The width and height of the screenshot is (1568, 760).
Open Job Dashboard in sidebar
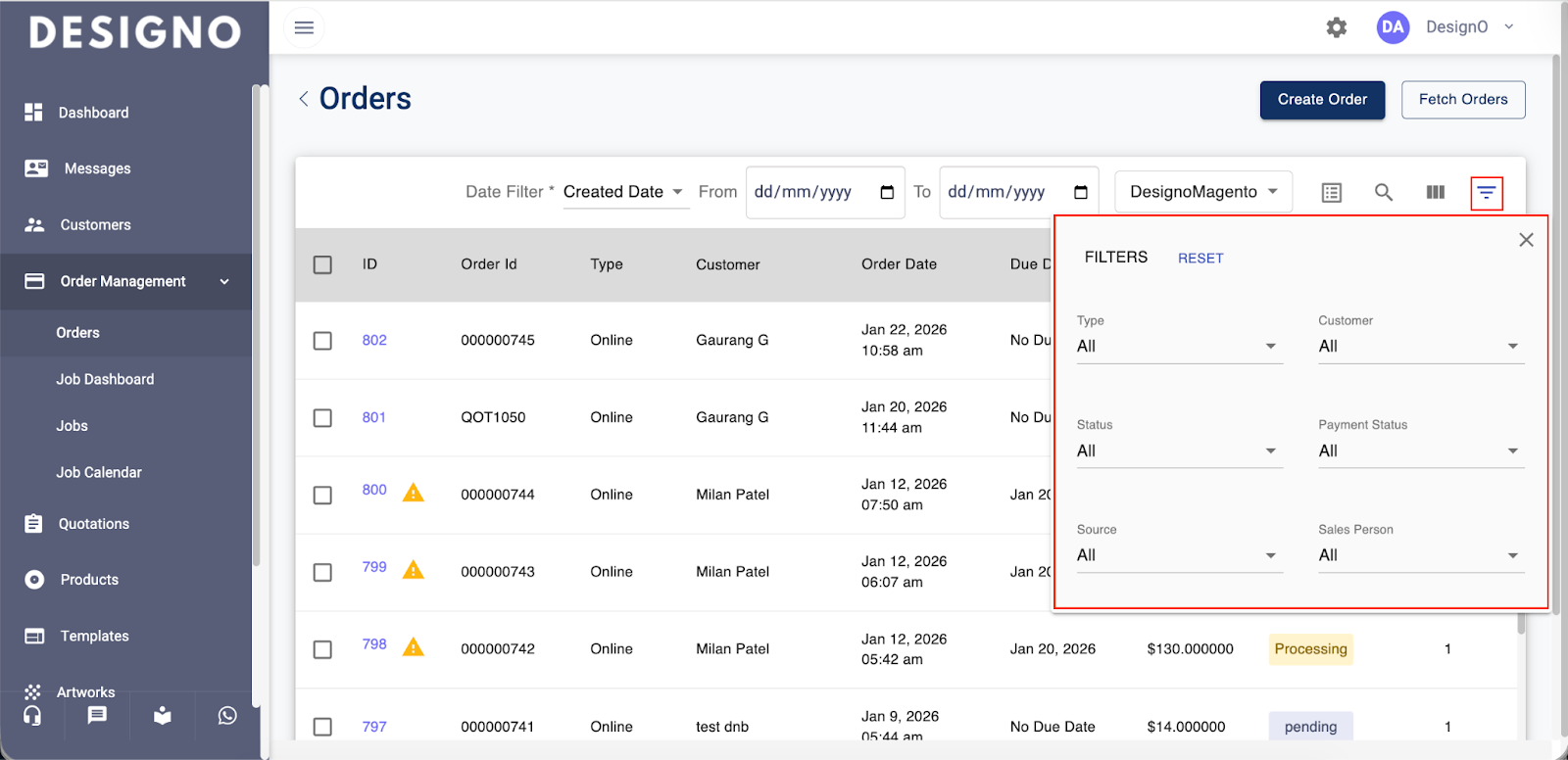click(x=105, y=379)
